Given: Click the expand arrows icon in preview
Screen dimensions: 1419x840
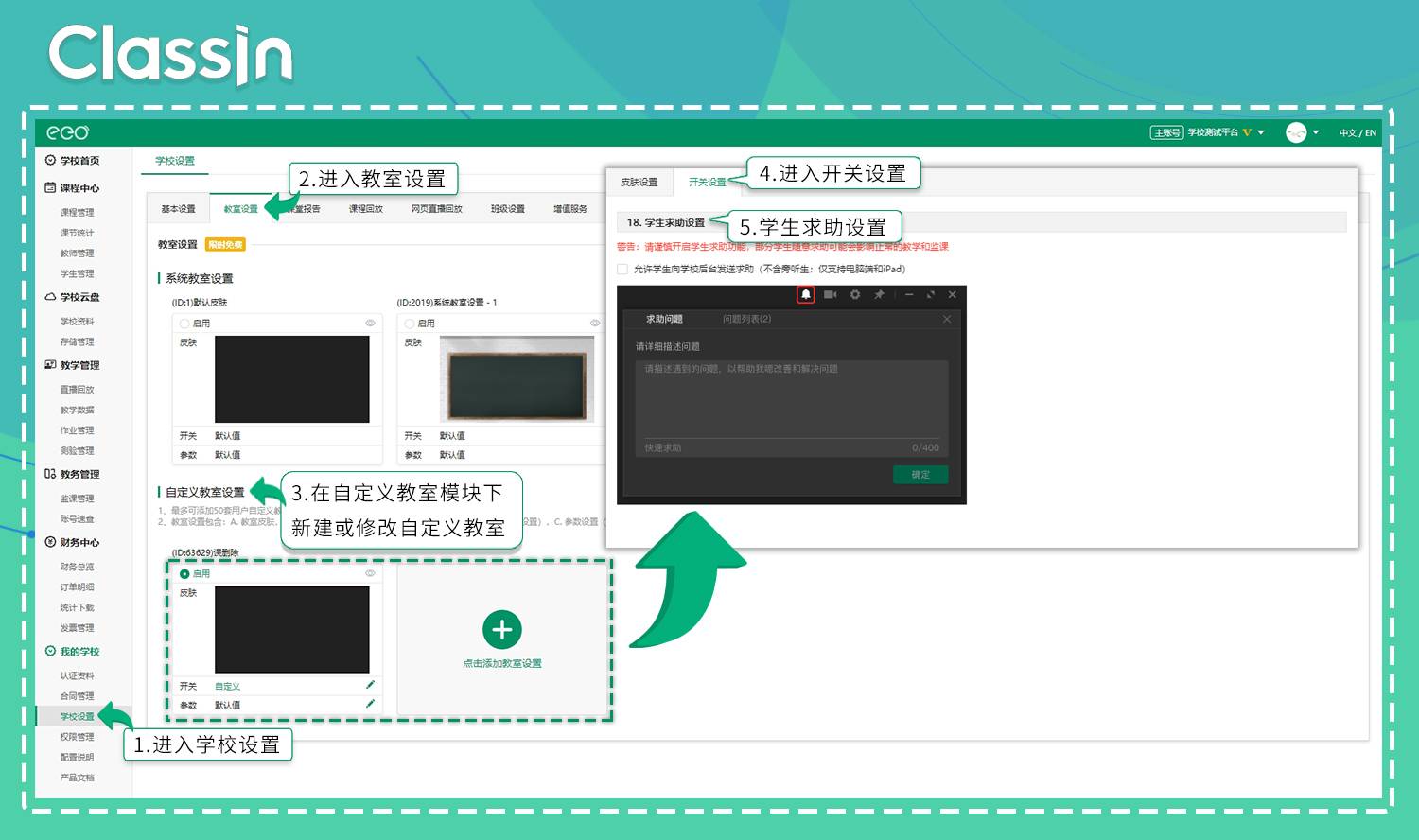Looking at the screenshot, I should (x=931, y=295).
